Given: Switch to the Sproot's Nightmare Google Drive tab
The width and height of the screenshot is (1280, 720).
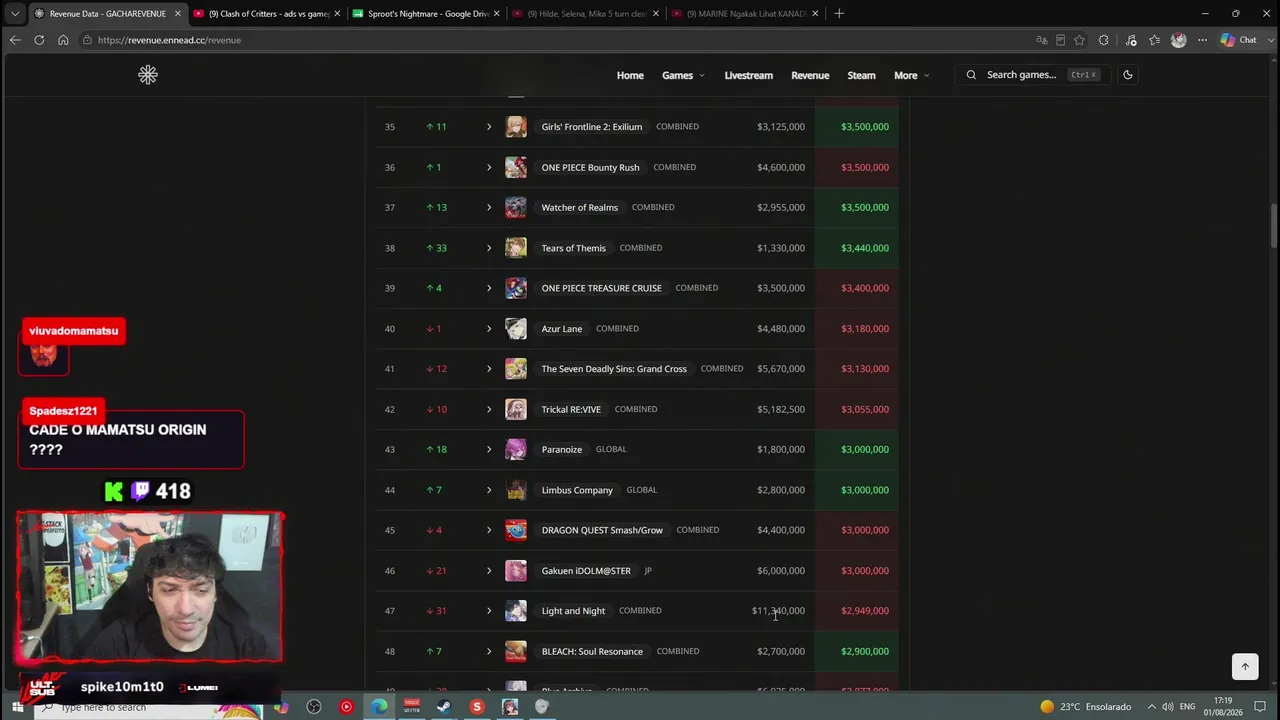Looking at the screenshot, I should [x=426, y=14].
